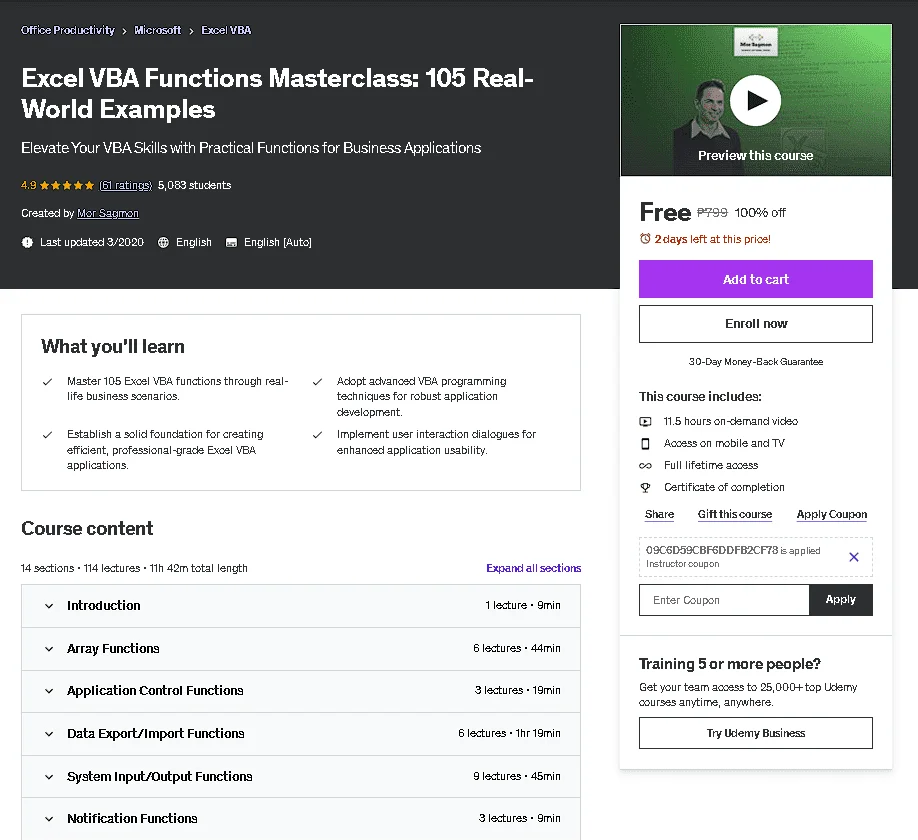Click the '6 lectures • 44min' Array Functions text
Image resolution: width=918 pixels, height=840 pixels.
coord(516,649)
